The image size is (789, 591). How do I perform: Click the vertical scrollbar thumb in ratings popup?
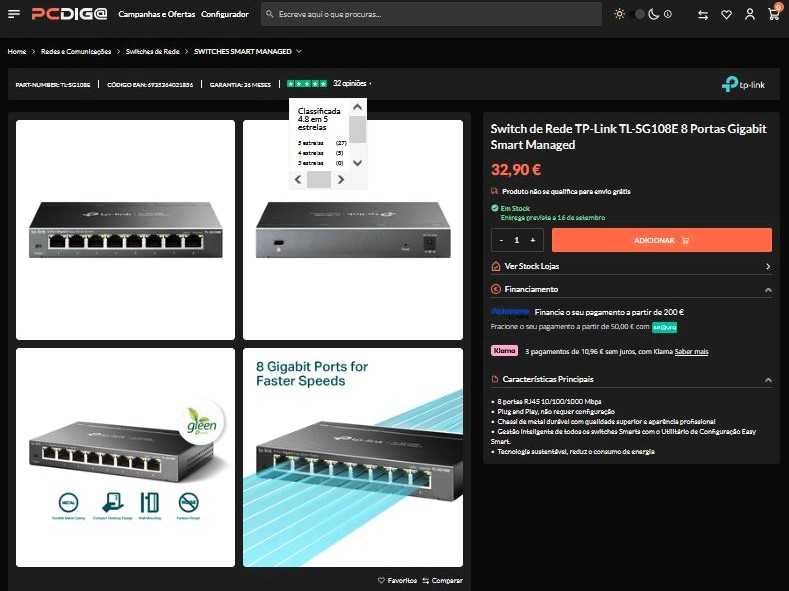click(x=357, y=129)
